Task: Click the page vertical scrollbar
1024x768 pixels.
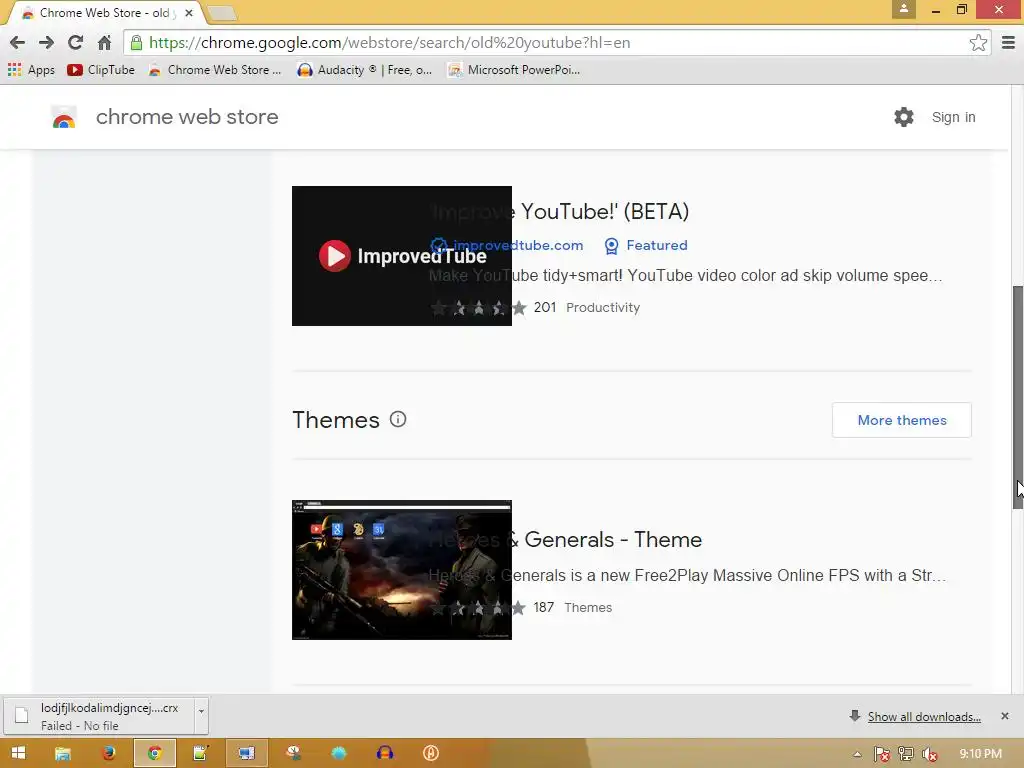Action: 1017,397
